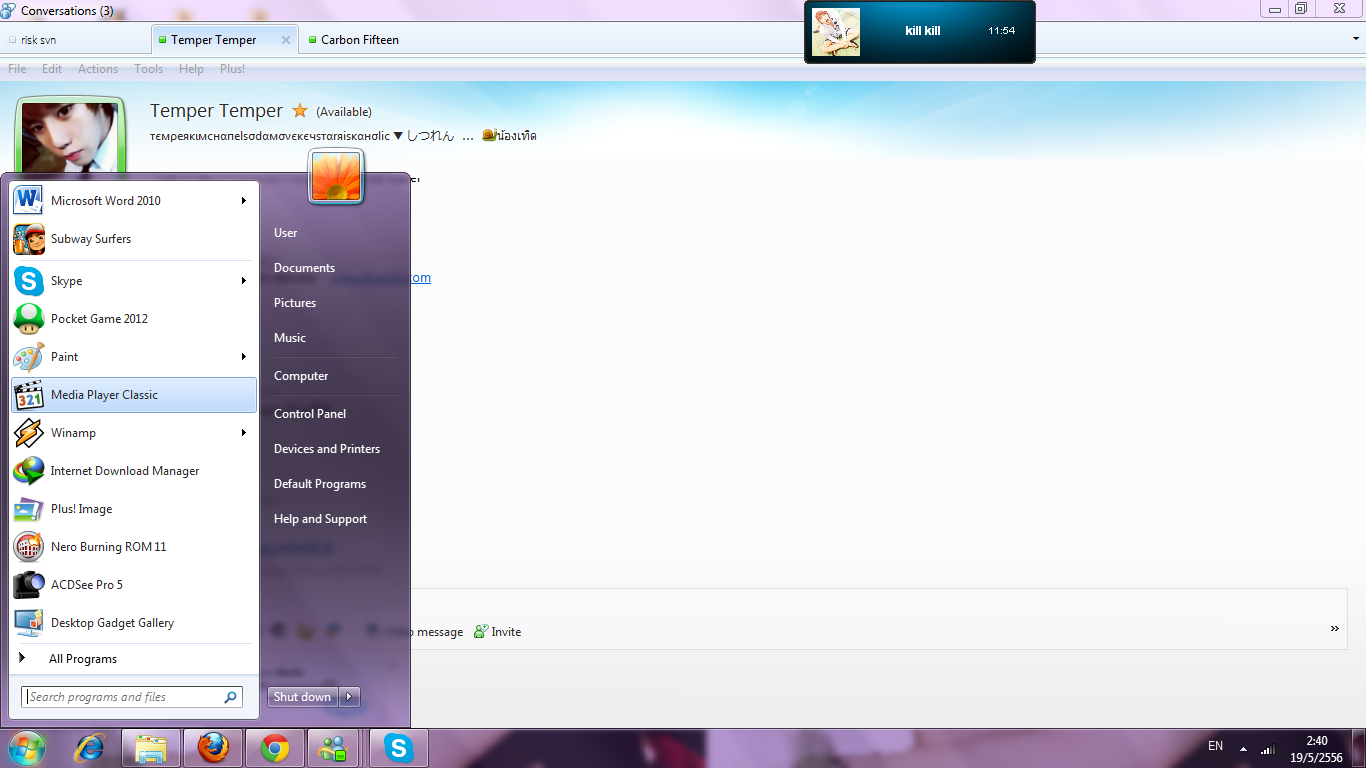Screen dimensions: 1366x768
Task: Open the conversation tab list dropdown
Action: click(1355, 39)
